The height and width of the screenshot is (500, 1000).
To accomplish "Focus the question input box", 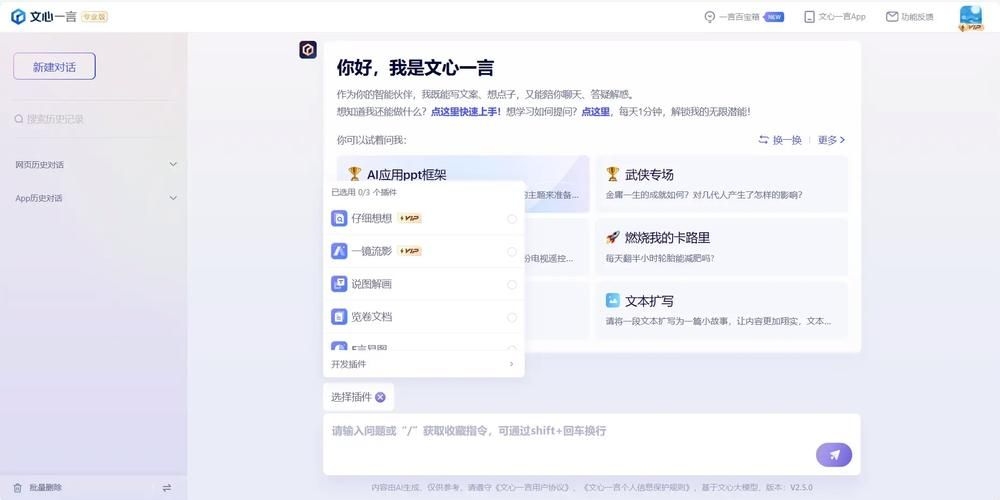I will coord(591,444).
